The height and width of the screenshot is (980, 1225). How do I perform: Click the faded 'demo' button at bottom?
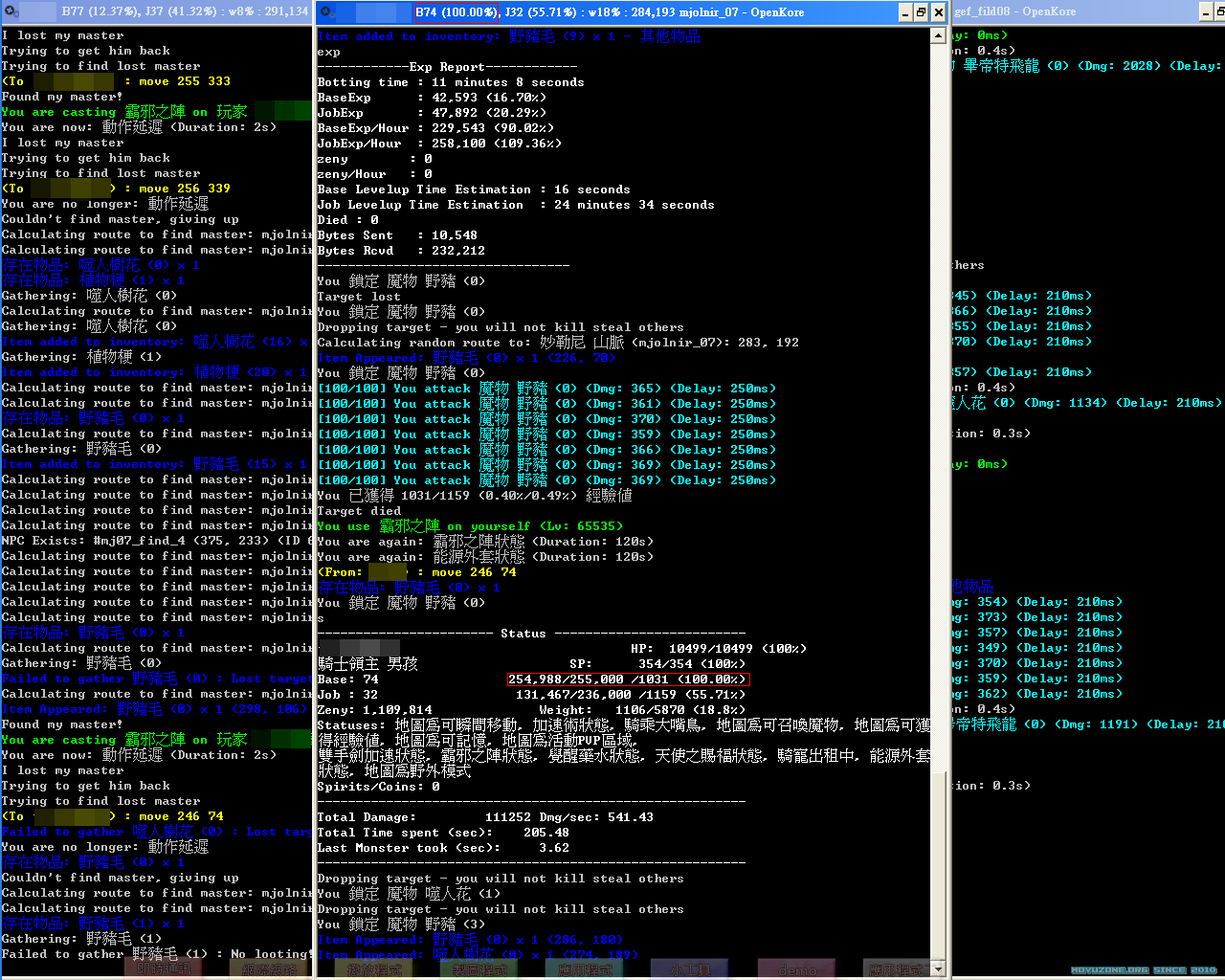tap(798, 969)
